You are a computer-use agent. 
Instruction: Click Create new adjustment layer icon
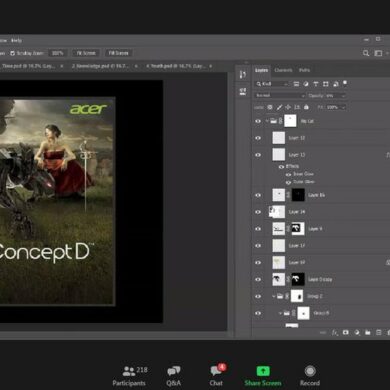tap(357, 333)
